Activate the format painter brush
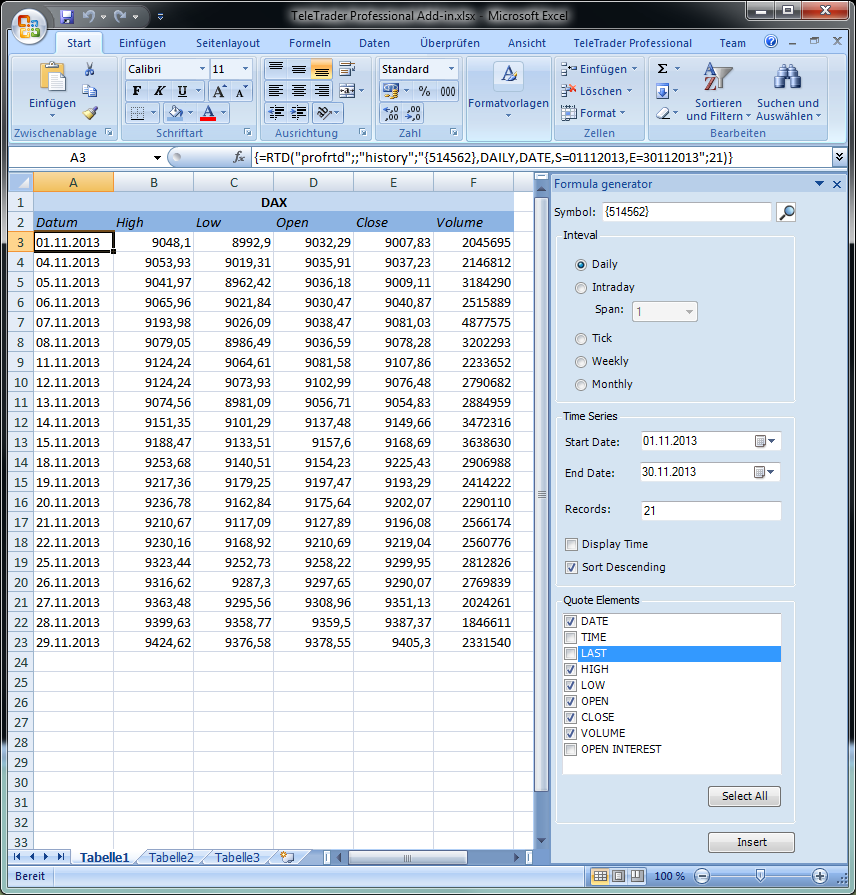856x895 pixels. point(90,113)
